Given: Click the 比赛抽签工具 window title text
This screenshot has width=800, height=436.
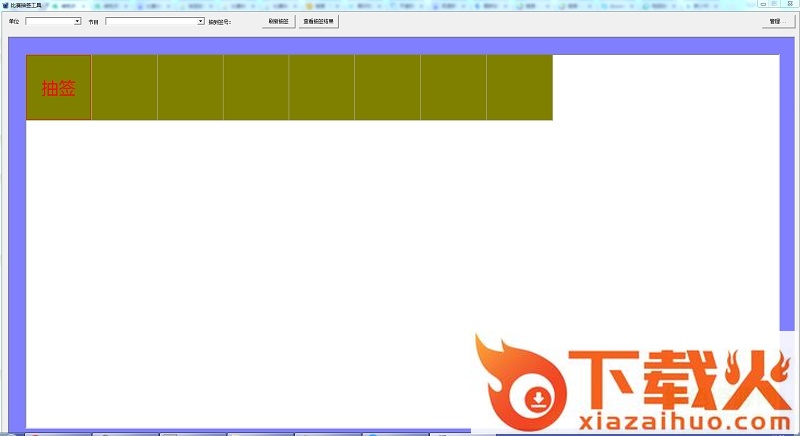Looking at the screenshot, I should (27, 5).
